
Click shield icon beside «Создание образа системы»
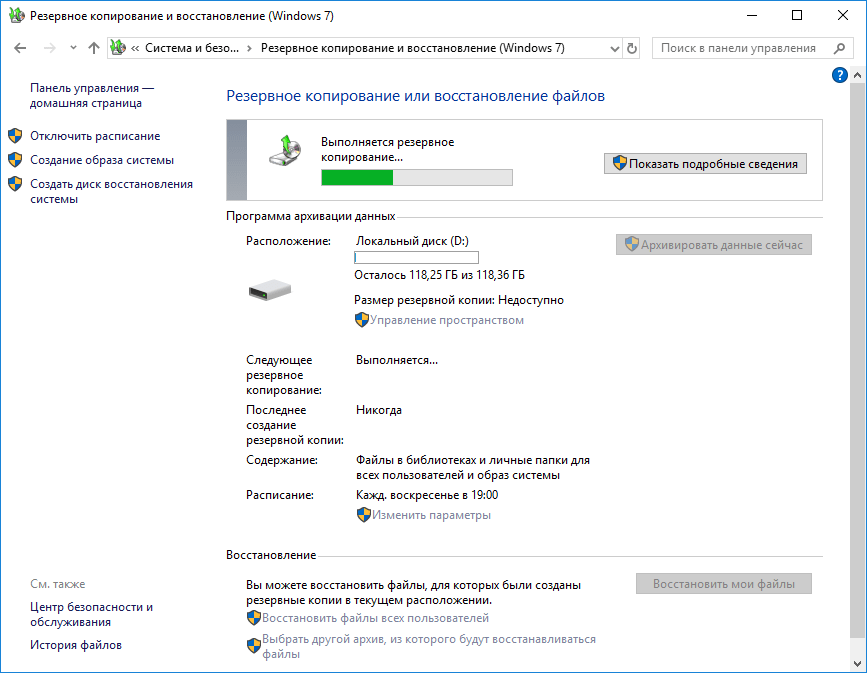coord(15,160)
